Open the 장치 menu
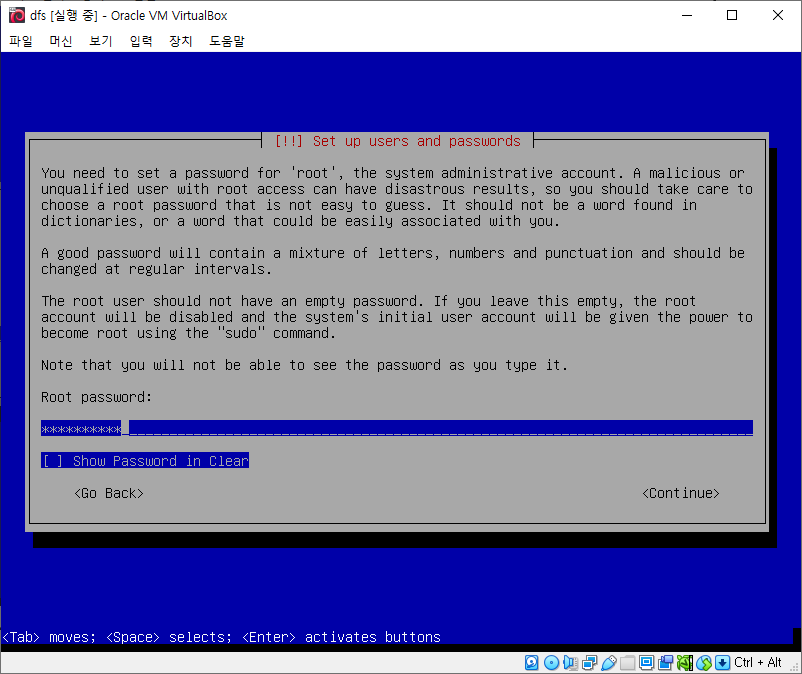802x674 pixels. 181,41
